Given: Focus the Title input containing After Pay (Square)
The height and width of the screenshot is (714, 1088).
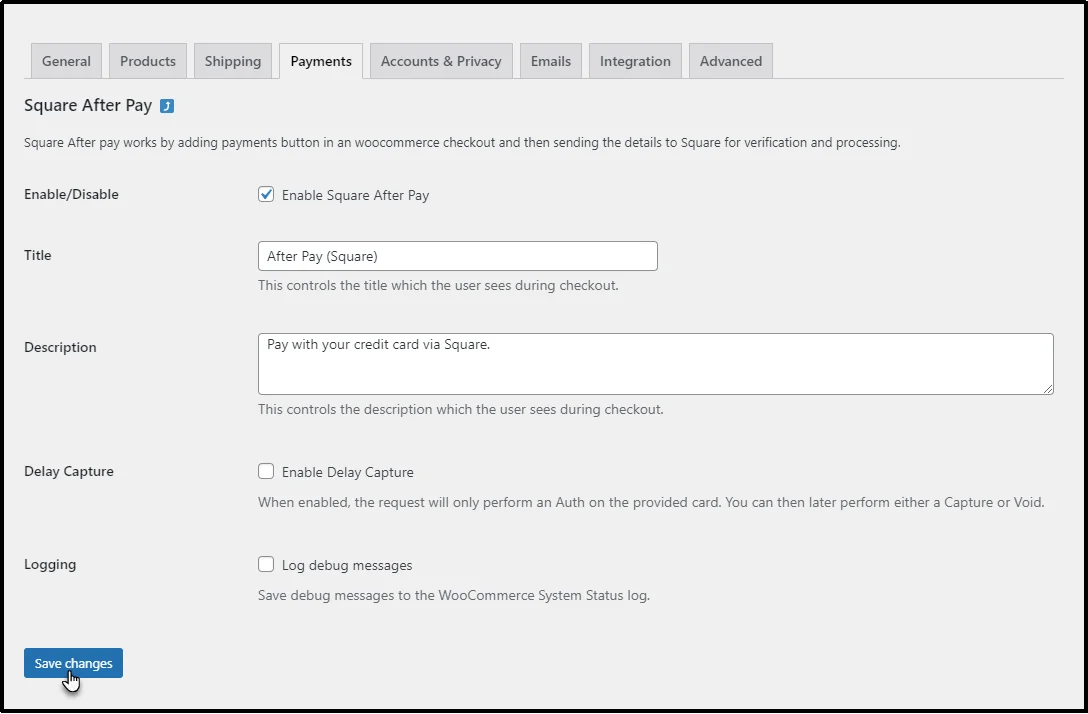Looking at the screenshot, I should (458, 256).
